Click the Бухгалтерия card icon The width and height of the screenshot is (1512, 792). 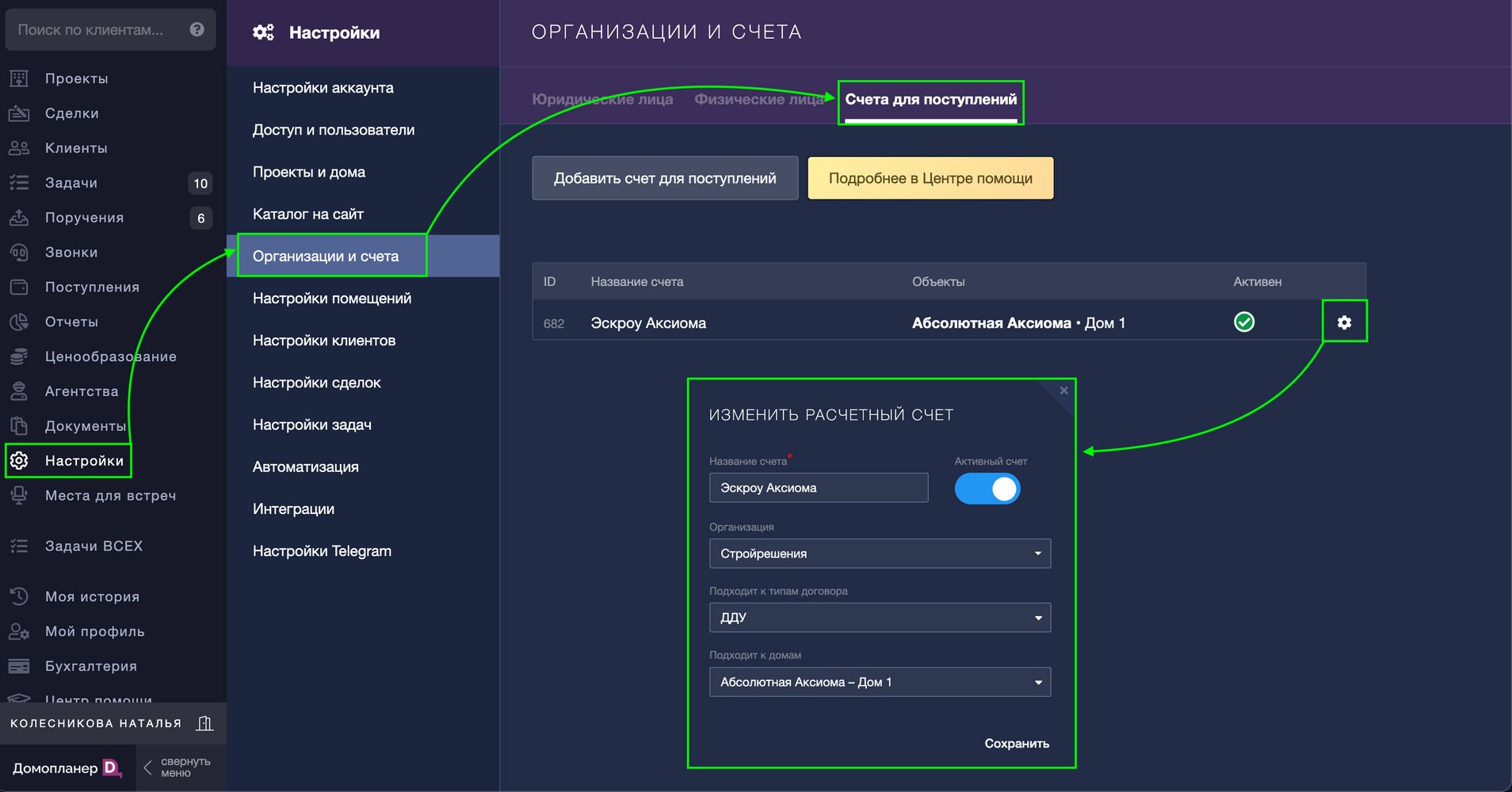(19, 666)
